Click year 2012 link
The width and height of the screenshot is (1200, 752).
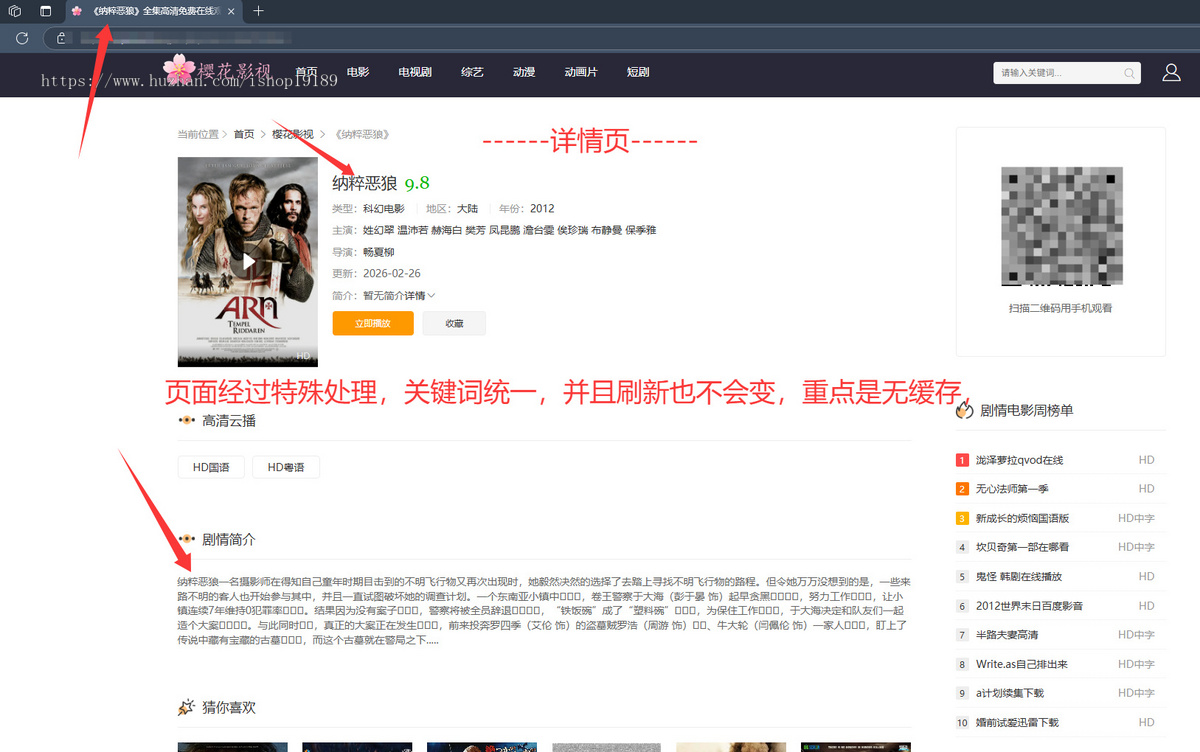tap(542, 209)
